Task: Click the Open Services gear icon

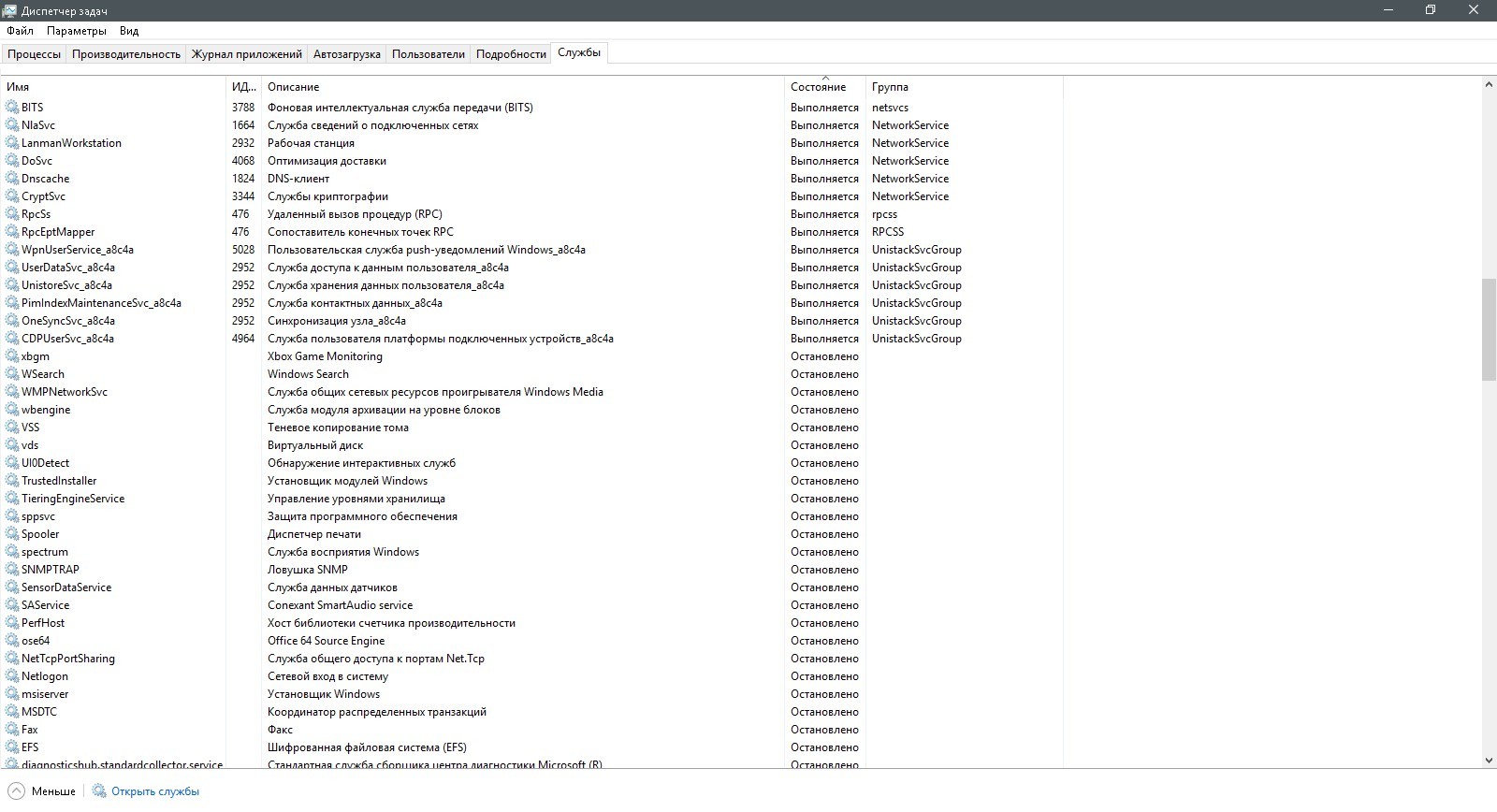Action: pos(99,791)
